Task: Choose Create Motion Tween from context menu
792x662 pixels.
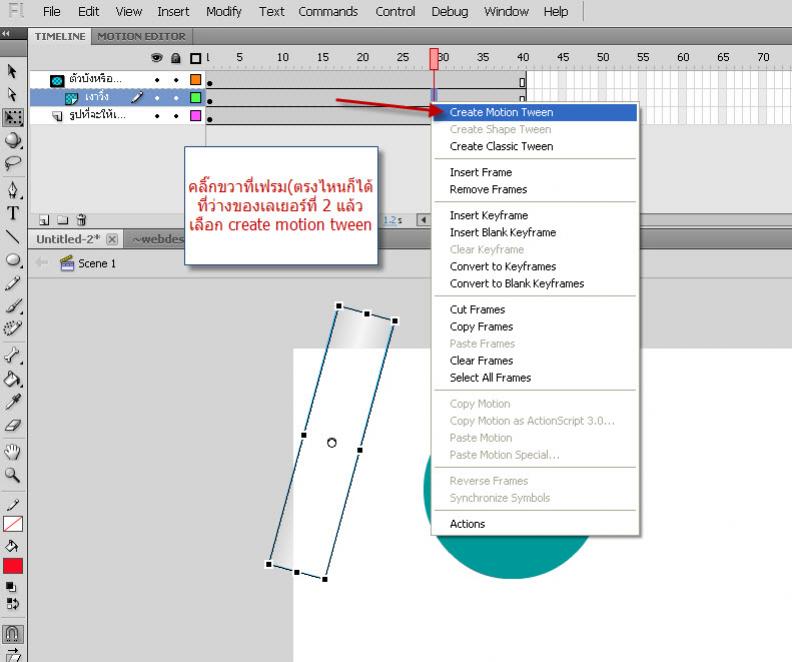Action: tap(534, 112)
